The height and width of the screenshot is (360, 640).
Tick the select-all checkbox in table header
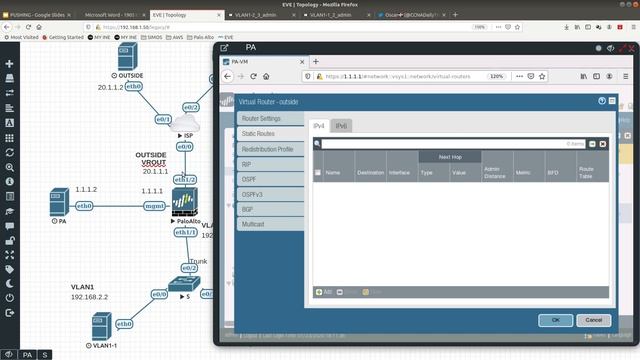[x=318, y=172]
